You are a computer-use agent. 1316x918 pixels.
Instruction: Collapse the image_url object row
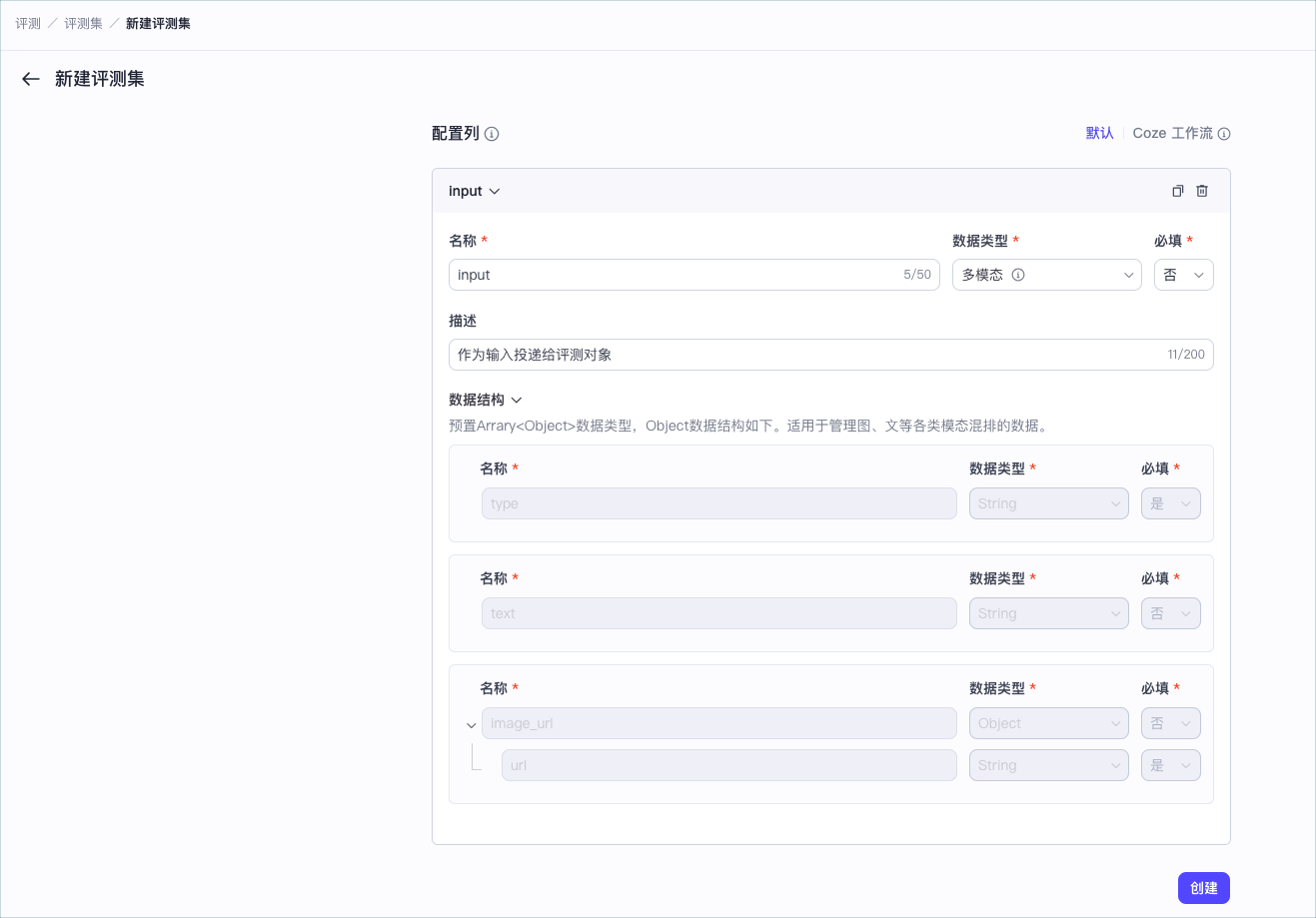coord(472,725)
